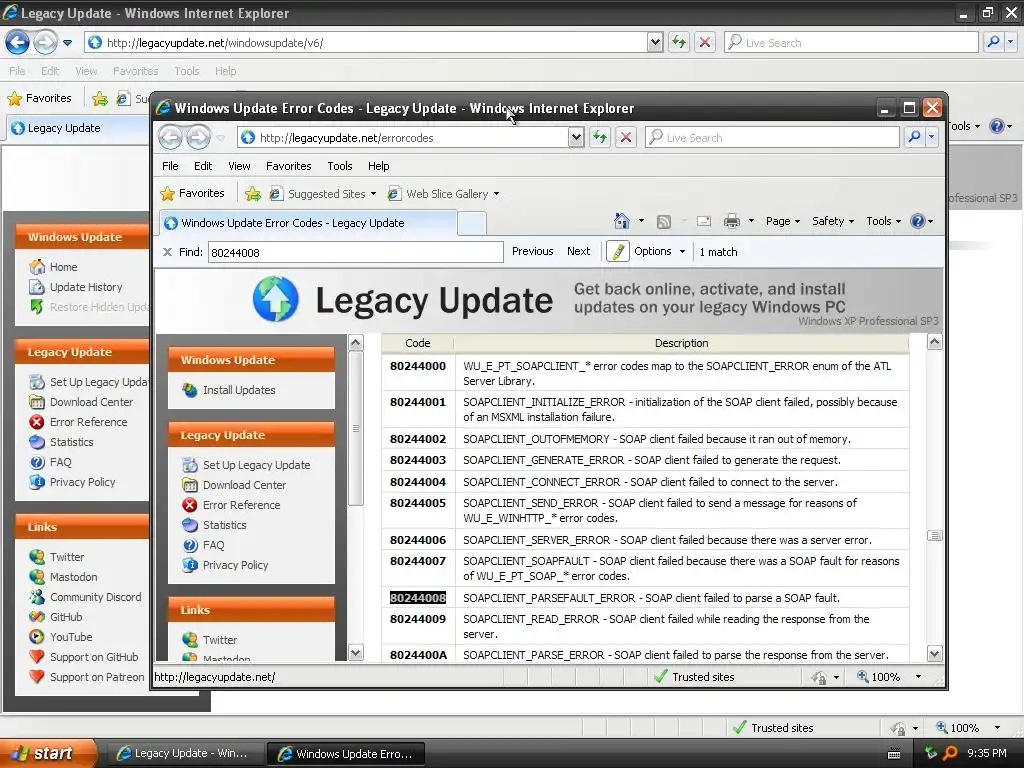Click GitHub link in background Links panel
Image resolution: width=1024 pixels, height=768 pixels.
pos(66,617)
